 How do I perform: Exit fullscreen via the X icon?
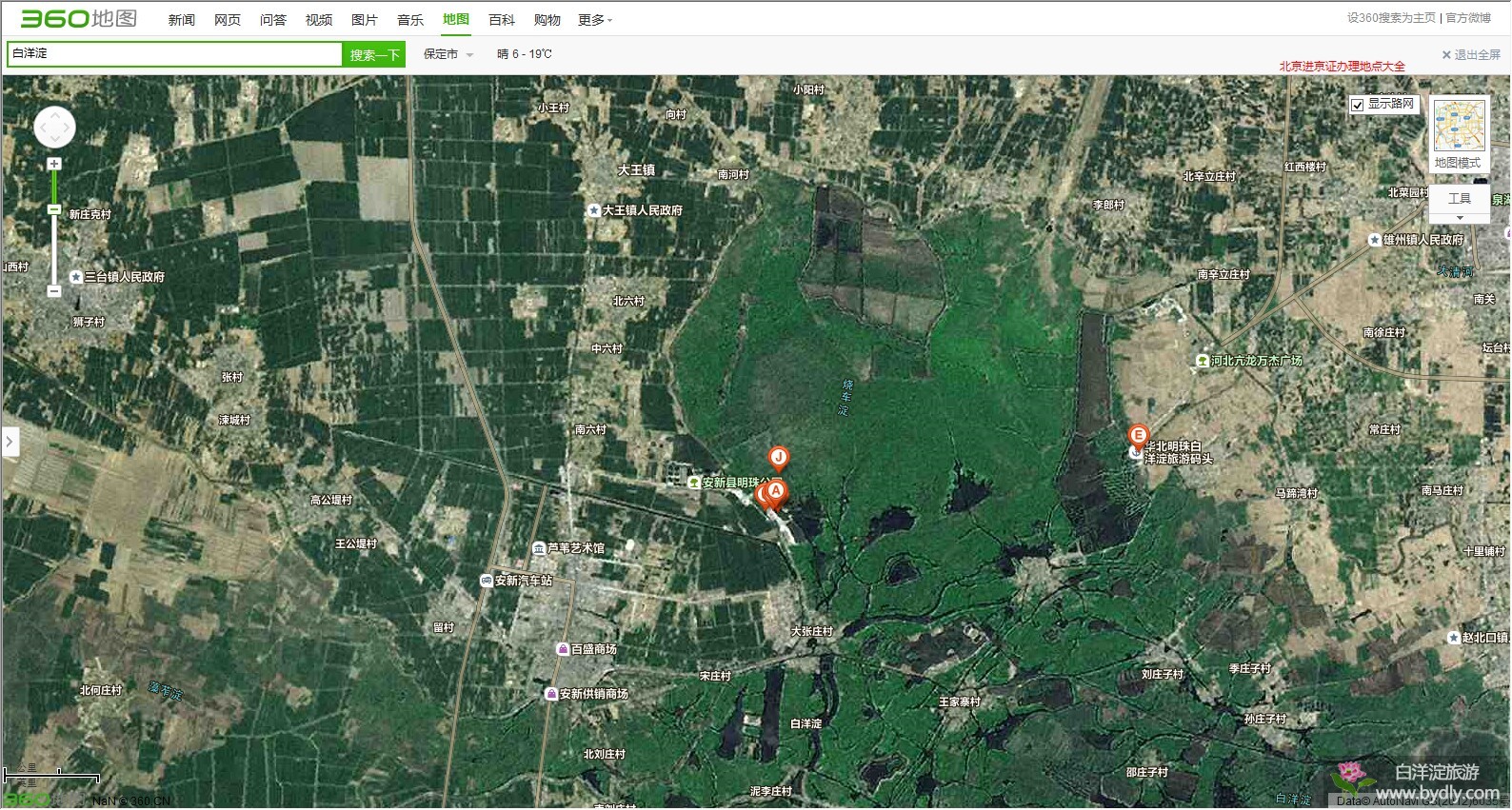pyautogui.click(x=1446, y=55)
